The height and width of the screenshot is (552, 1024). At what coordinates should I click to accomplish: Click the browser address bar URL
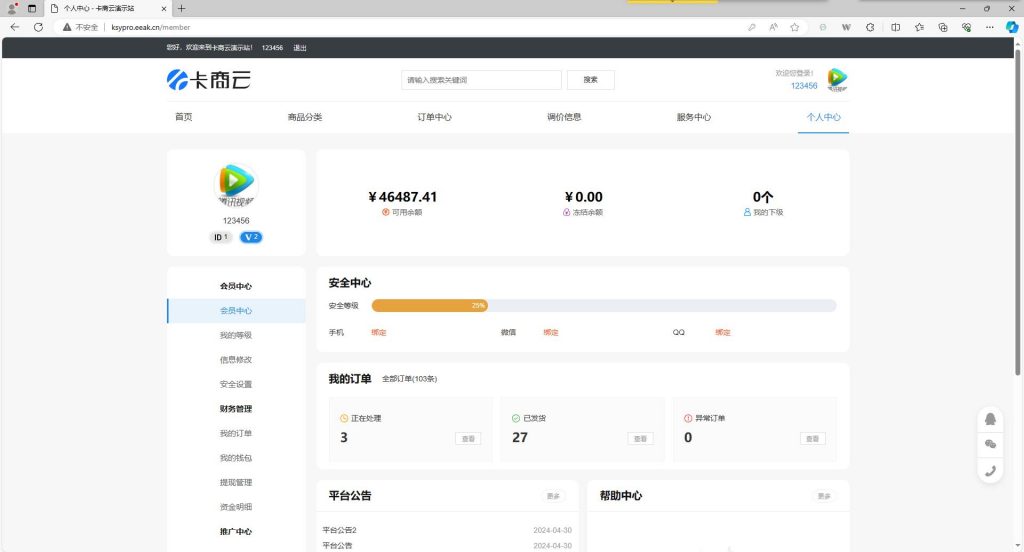pyautogui.click(x=151, y=27)
